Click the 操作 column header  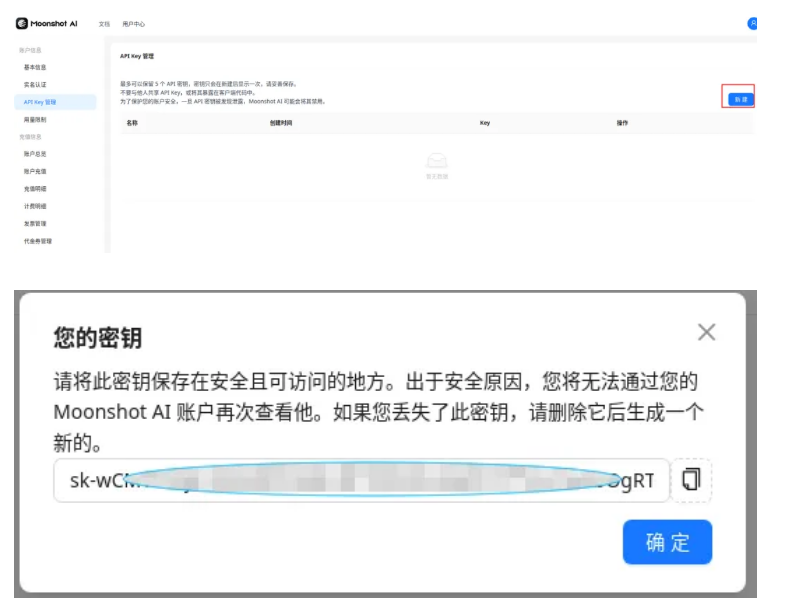622,123
